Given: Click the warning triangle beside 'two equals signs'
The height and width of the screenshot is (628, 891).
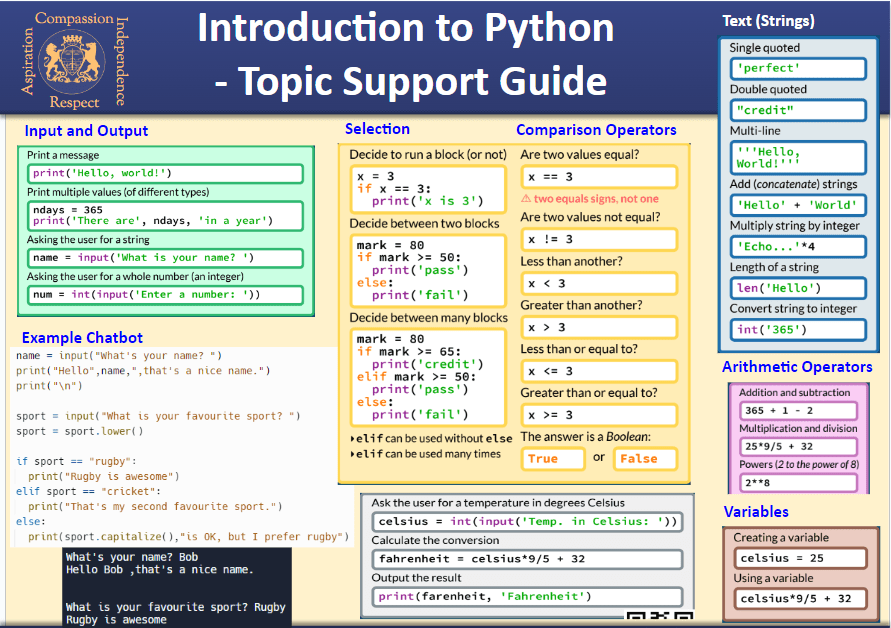Looking at the screenshot, I should [x=526, y=198].
